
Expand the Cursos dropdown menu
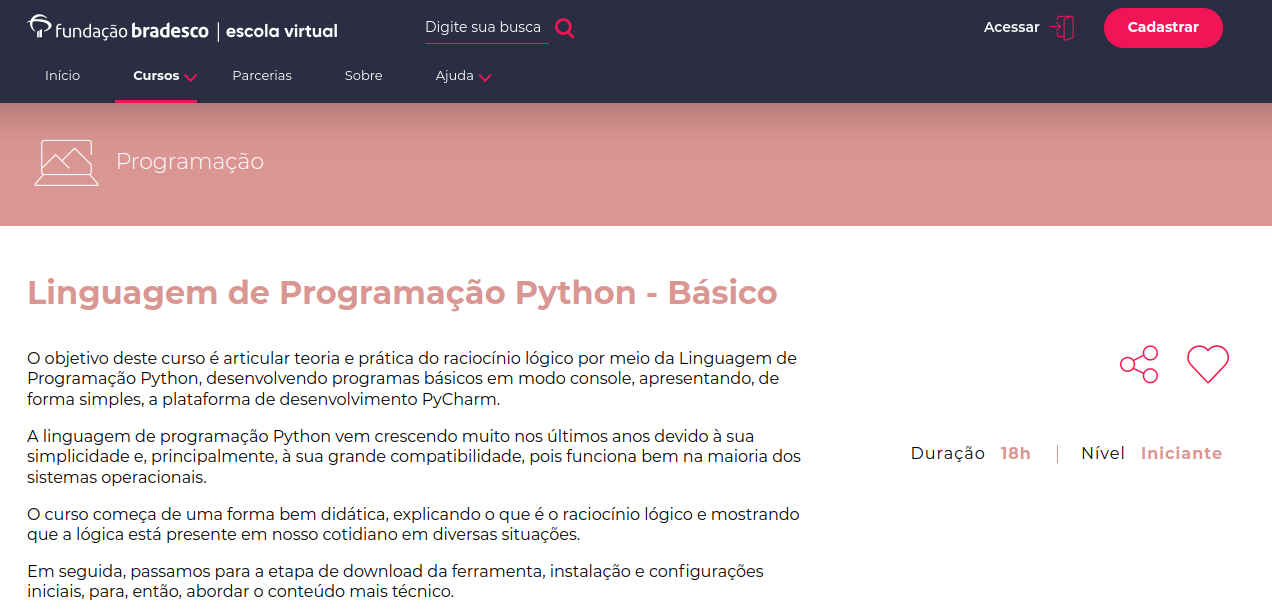[x=157, y=75]
